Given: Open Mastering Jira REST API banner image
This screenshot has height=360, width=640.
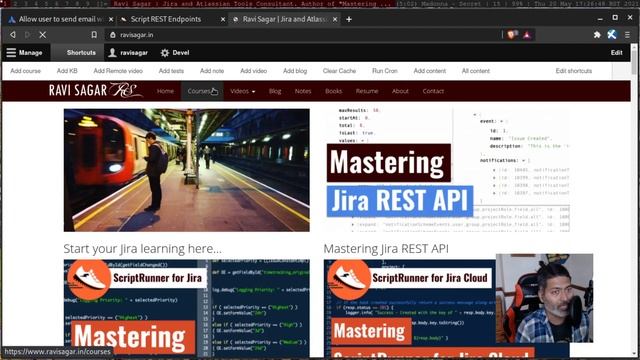Looking at the screenshot, I should 447,170.
